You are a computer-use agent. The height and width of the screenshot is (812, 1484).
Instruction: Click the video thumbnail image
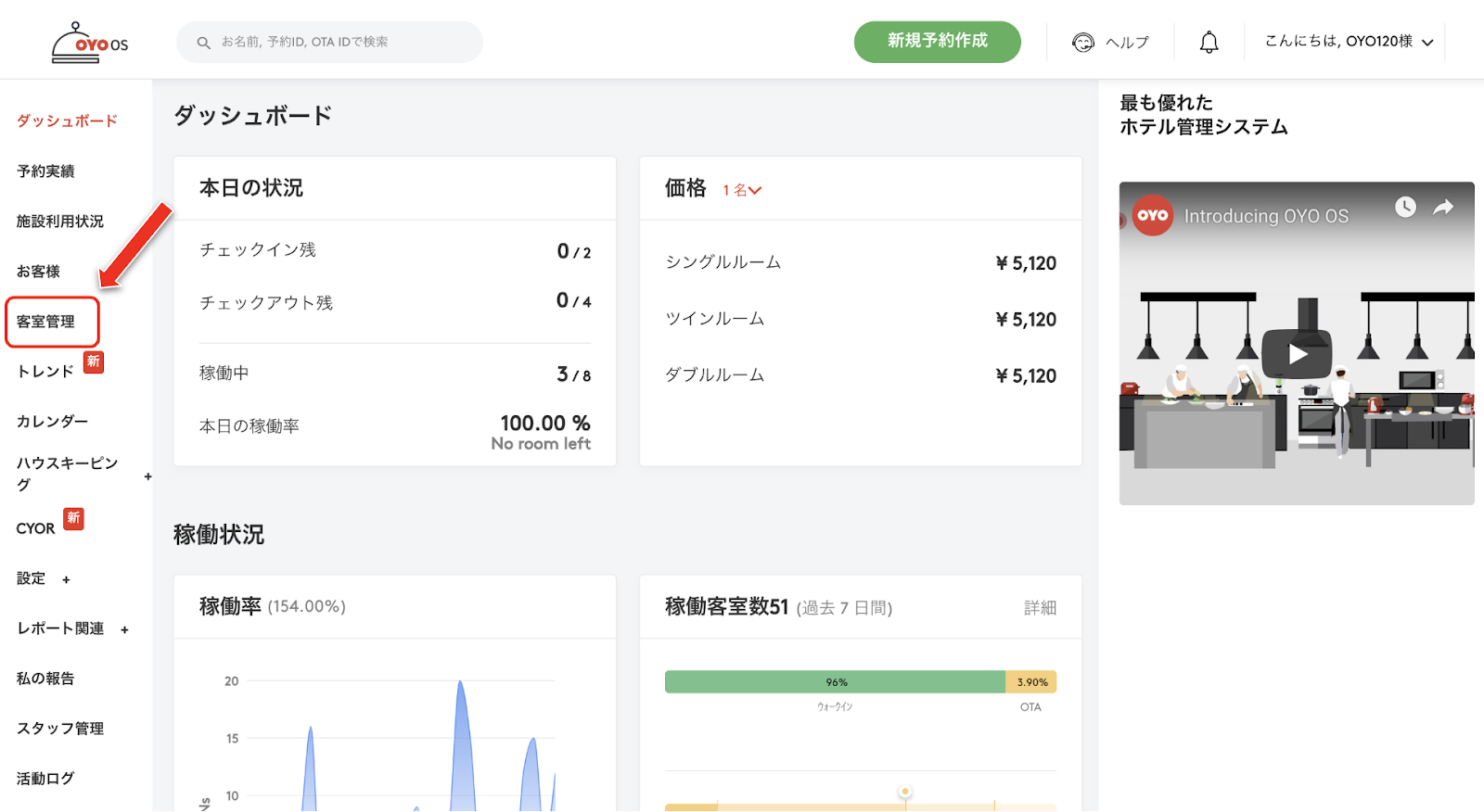1297,344
